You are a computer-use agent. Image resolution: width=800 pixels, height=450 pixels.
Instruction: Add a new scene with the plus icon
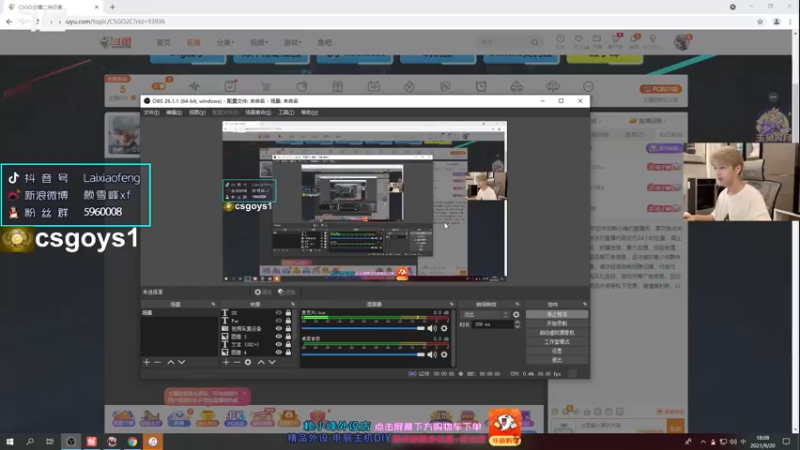pos(146,362)
